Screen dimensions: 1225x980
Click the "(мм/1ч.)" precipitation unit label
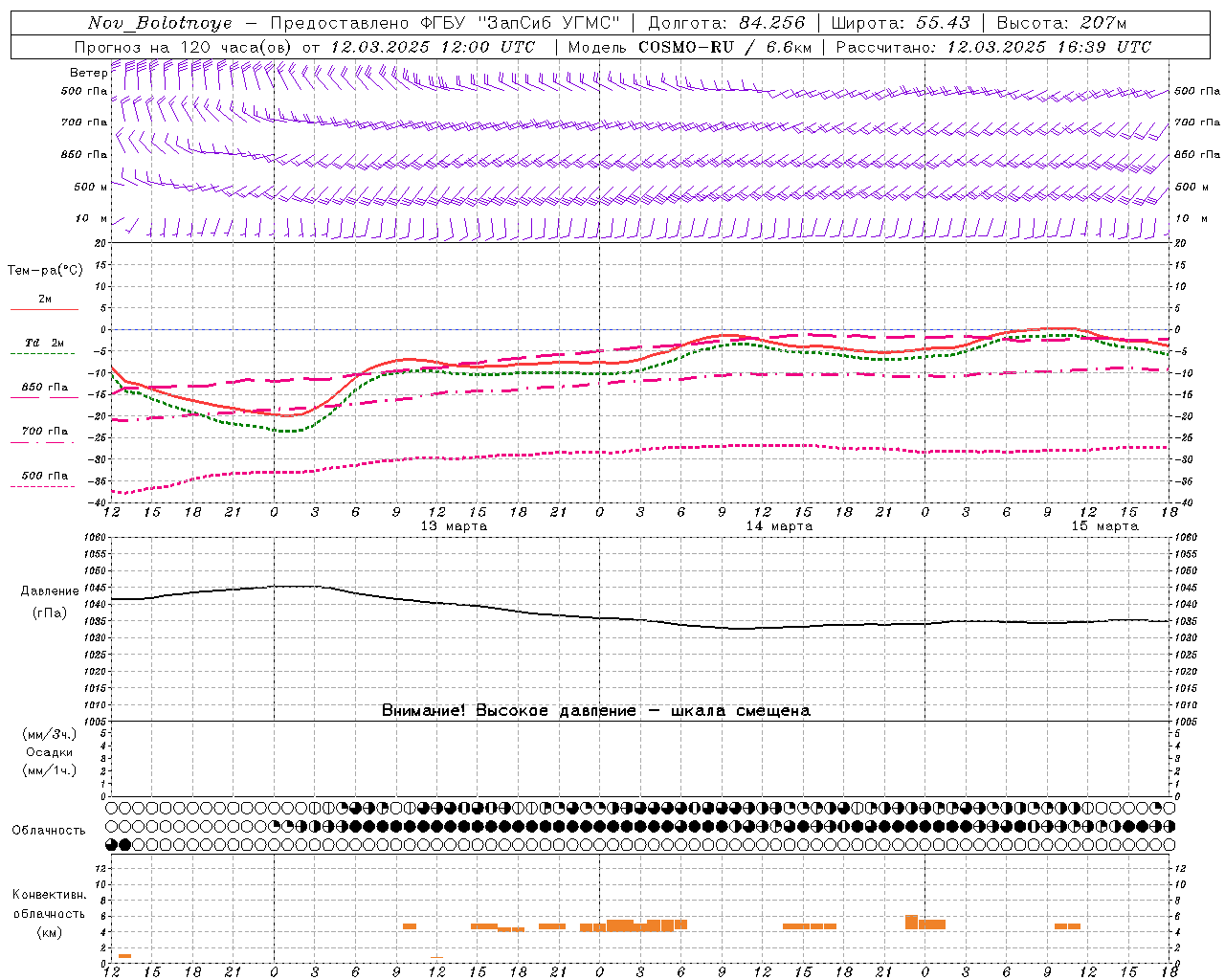pyautogui.click(x=50, y=770)
